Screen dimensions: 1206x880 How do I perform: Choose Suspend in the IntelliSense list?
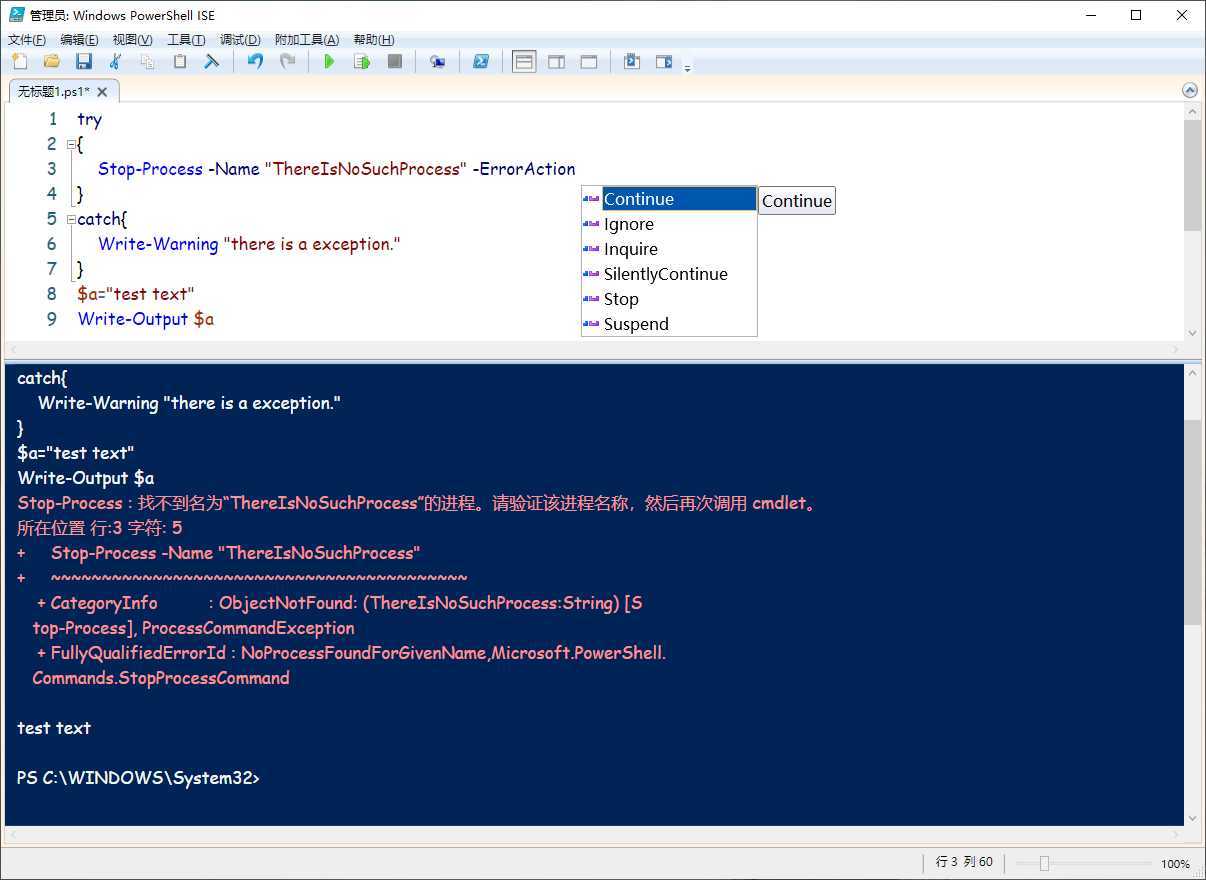click(669, 324)
